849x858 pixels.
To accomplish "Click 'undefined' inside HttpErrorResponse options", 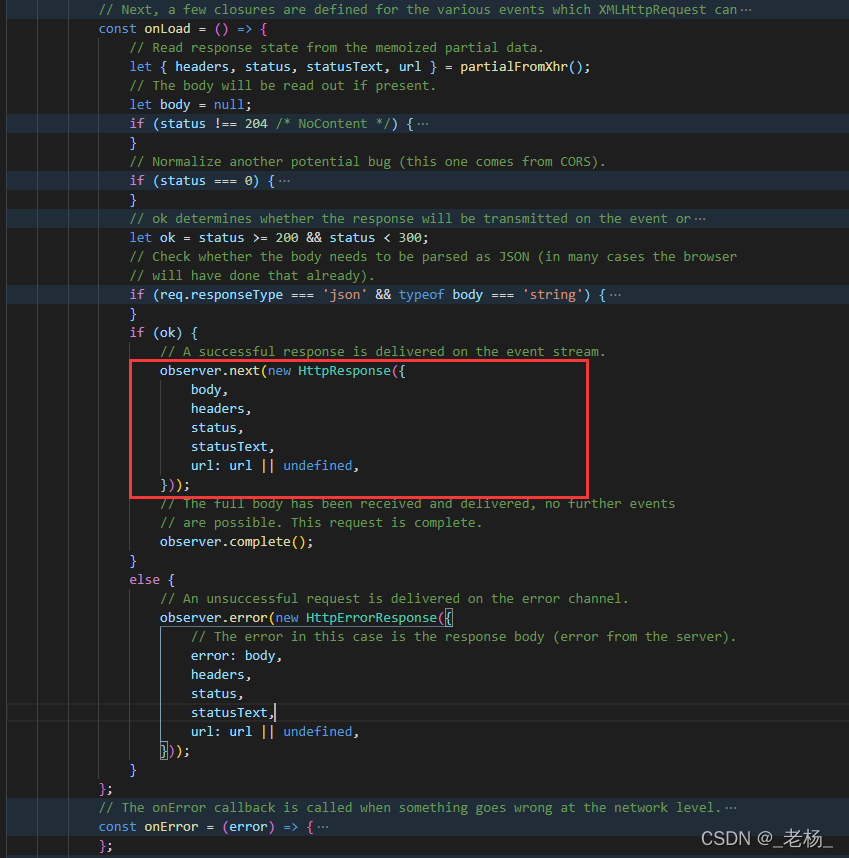I will point(318,732).
